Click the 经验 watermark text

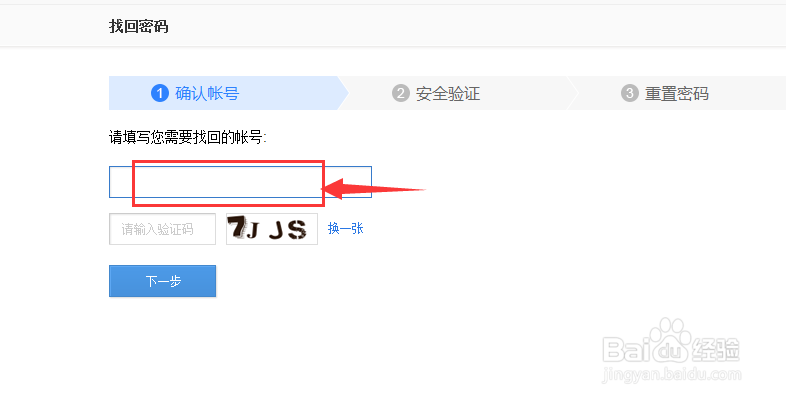tap(716, 349)
